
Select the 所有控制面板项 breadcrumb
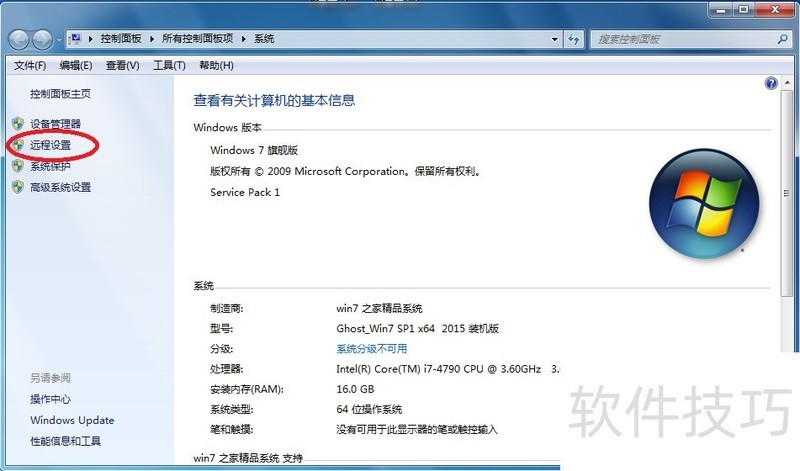197,39
